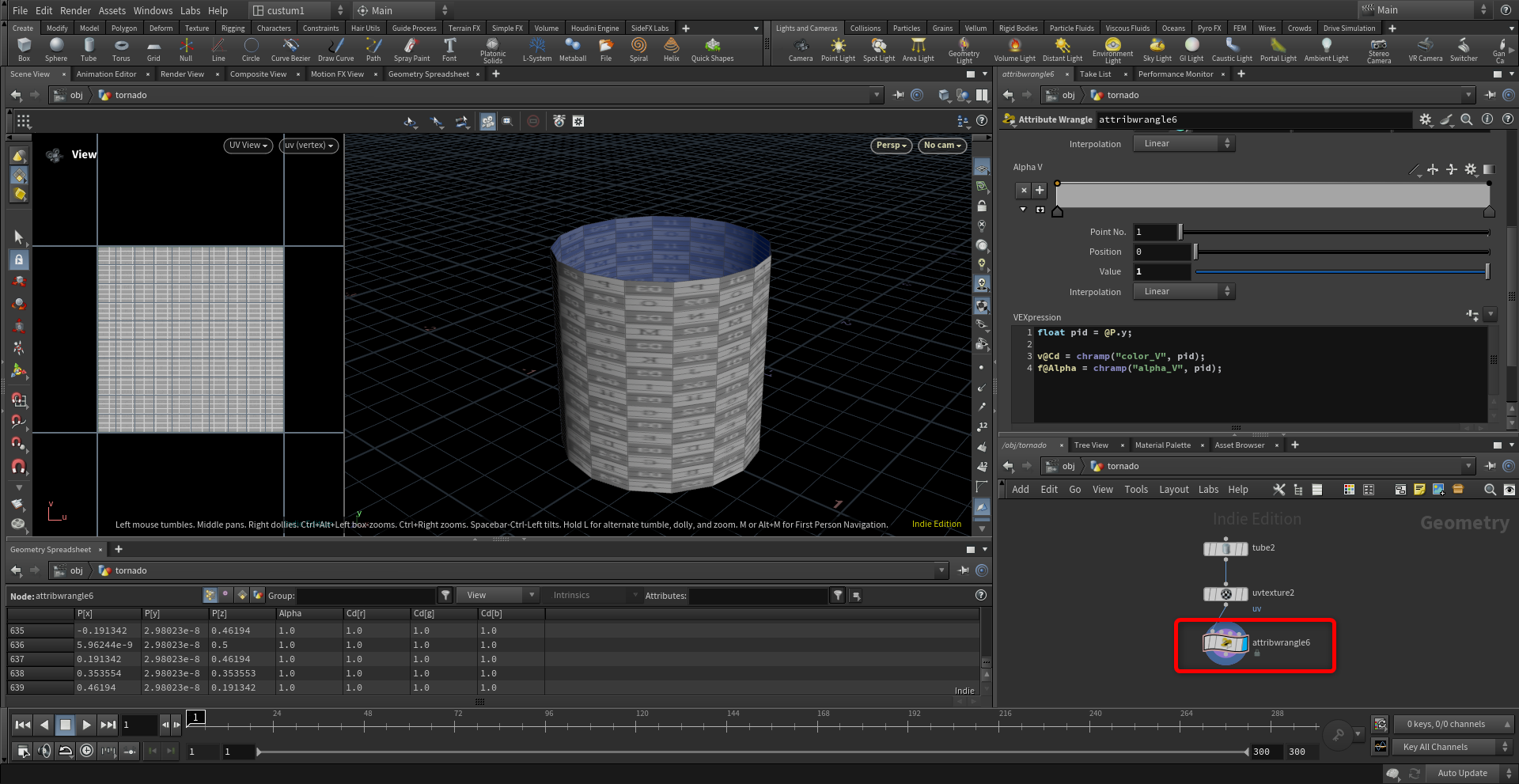Toggle Auto Update mode at bottom
This screenshot has width=1519, height=784.
pyautogui.click(x=1461, y=773)
